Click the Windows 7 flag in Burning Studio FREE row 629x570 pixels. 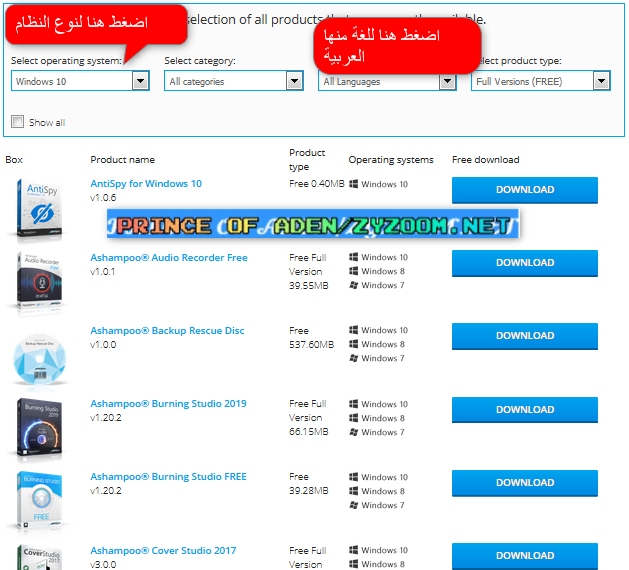353,505
